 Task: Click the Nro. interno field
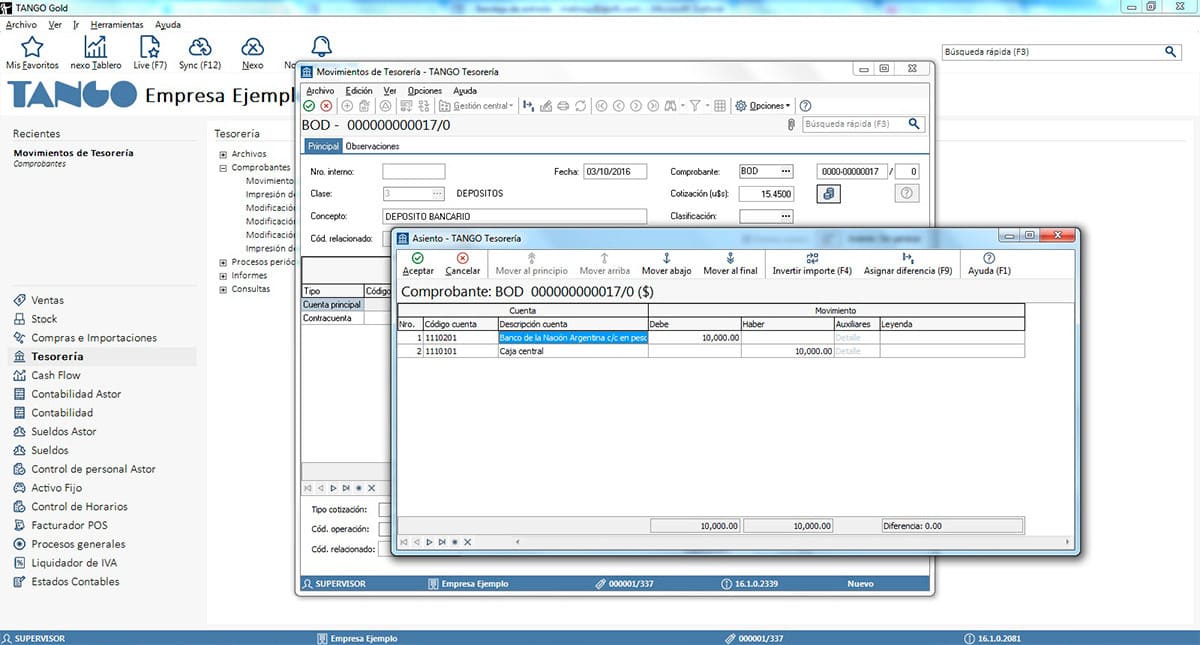click(x=413, y=171)
